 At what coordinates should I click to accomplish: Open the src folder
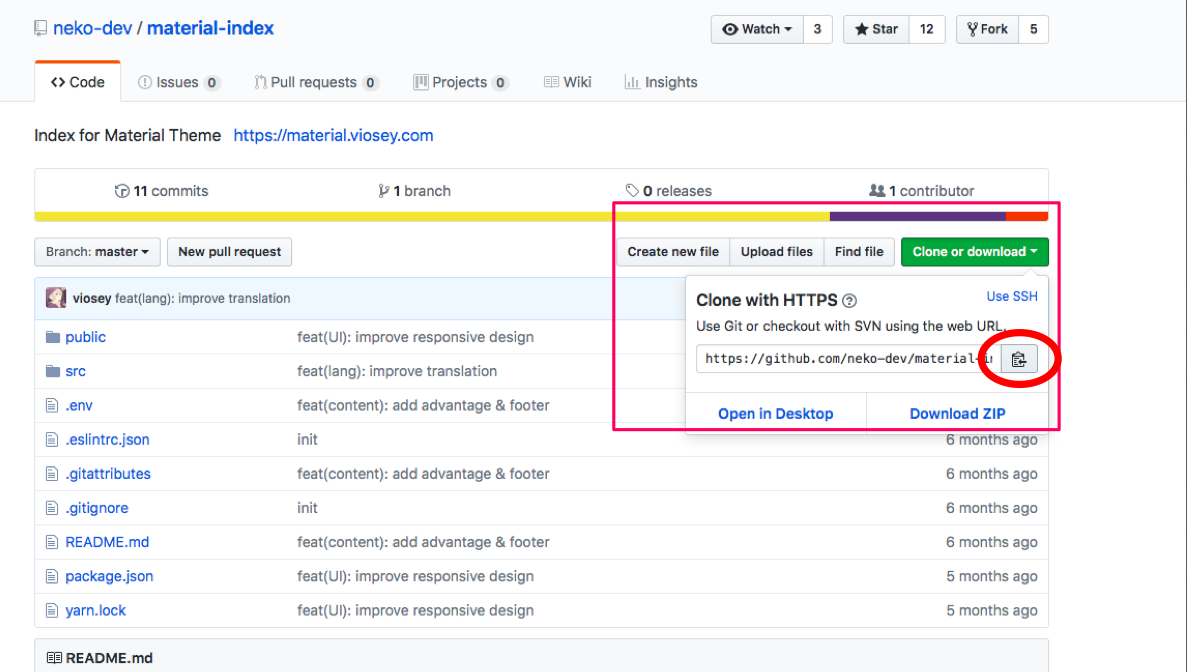[76, 372]
